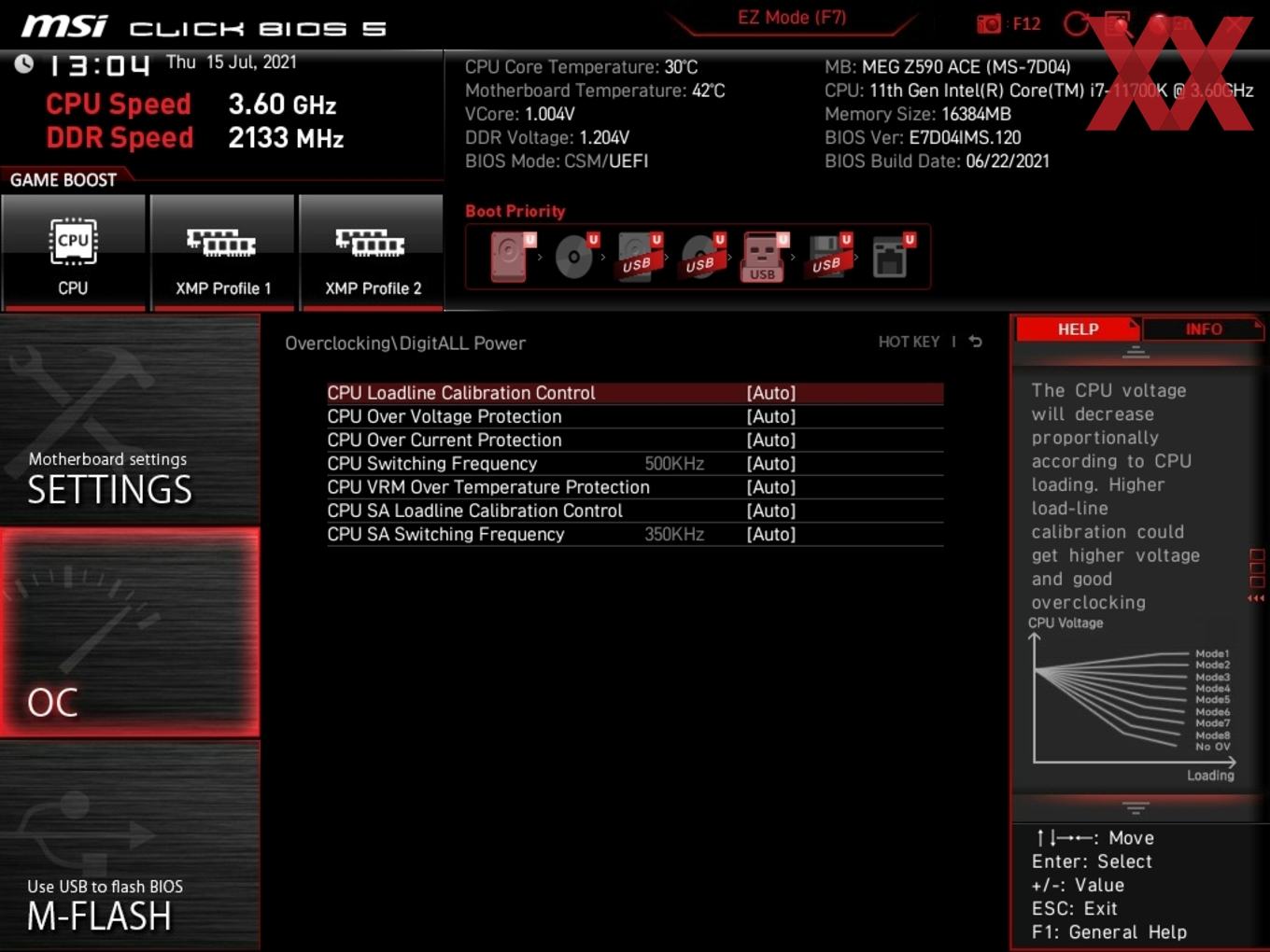This screenshot has height=952, width=1270.
Task: Open the OC overclocking section
Action: click(130, 633)
